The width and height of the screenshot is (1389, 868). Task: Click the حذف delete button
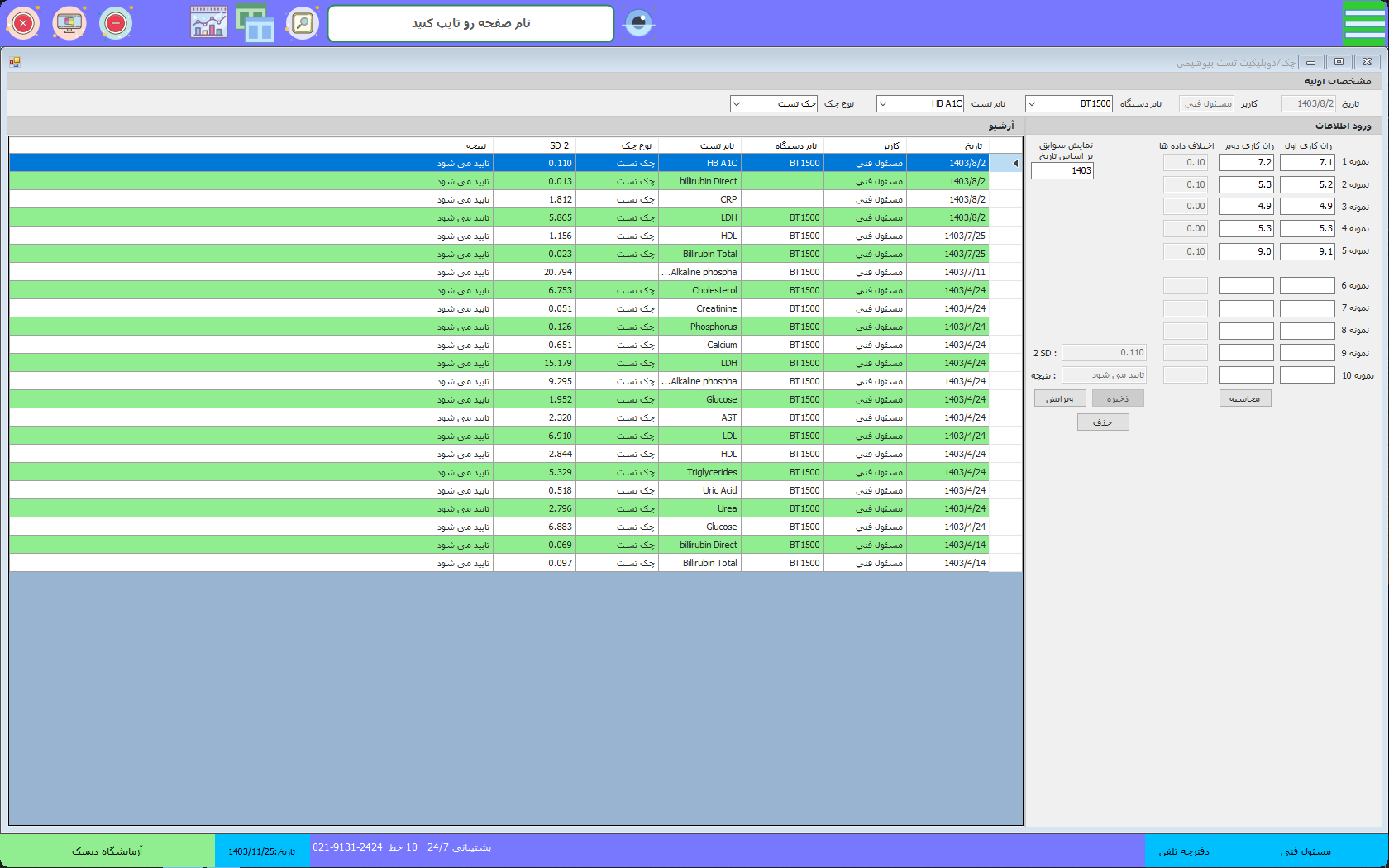tap(1103, 422)
